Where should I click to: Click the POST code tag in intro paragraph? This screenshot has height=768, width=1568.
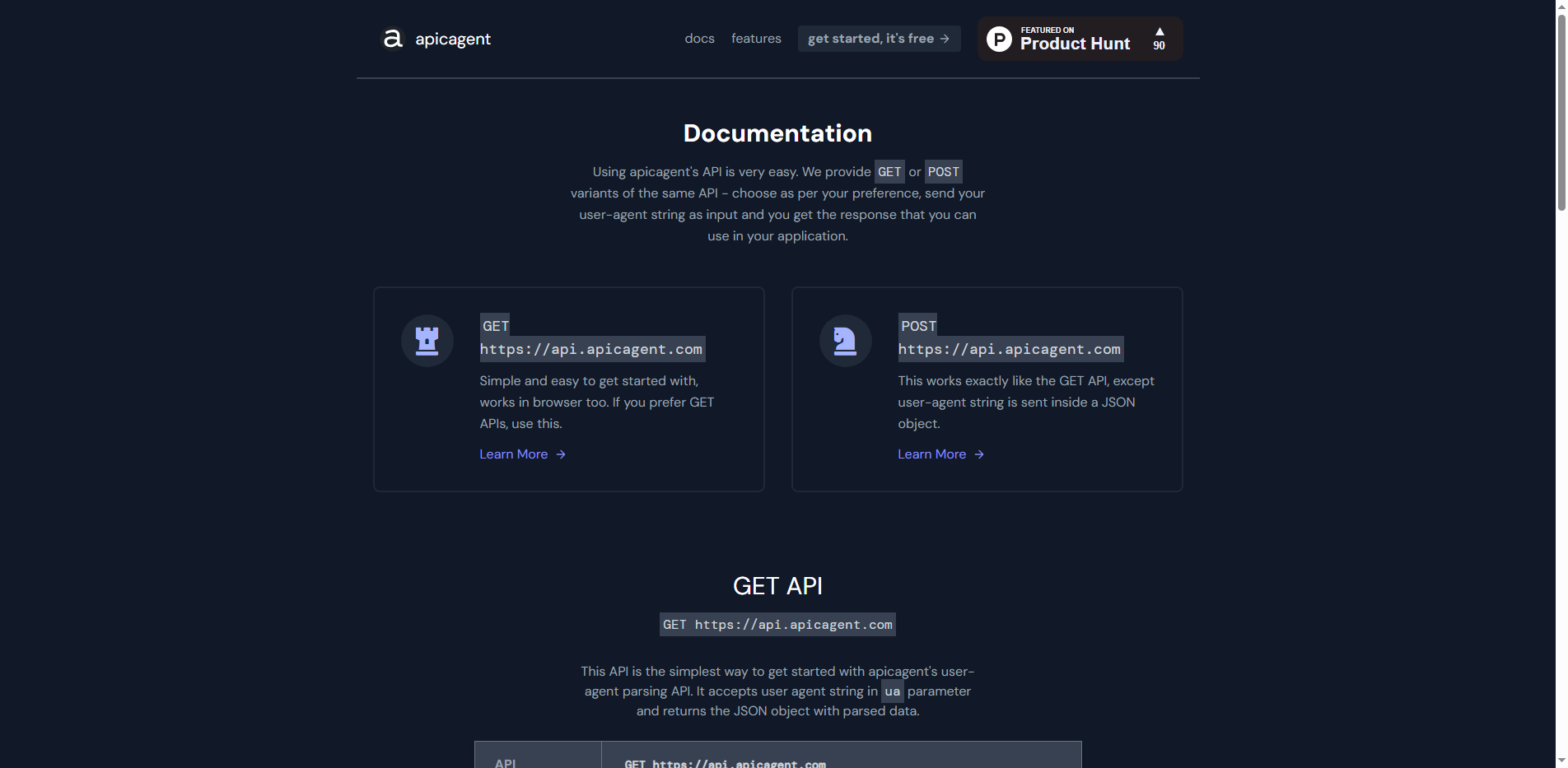tap(944, 172)
